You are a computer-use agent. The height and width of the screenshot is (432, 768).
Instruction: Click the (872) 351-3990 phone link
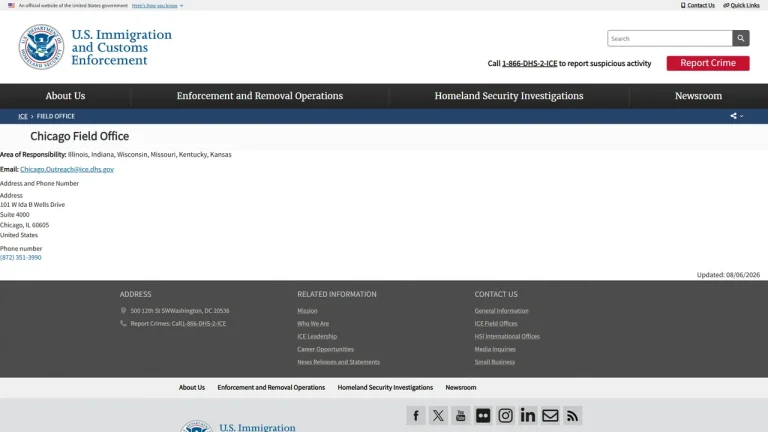(x=21, y=257)
